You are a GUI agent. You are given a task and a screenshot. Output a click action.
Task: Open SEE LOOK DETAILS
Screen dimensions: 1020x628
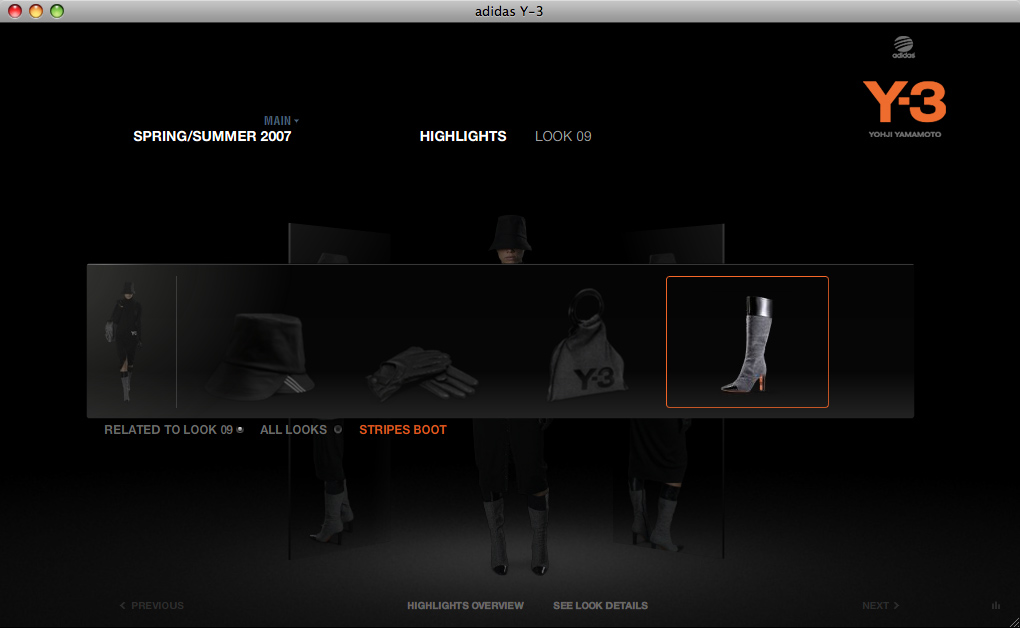(600, 605)
